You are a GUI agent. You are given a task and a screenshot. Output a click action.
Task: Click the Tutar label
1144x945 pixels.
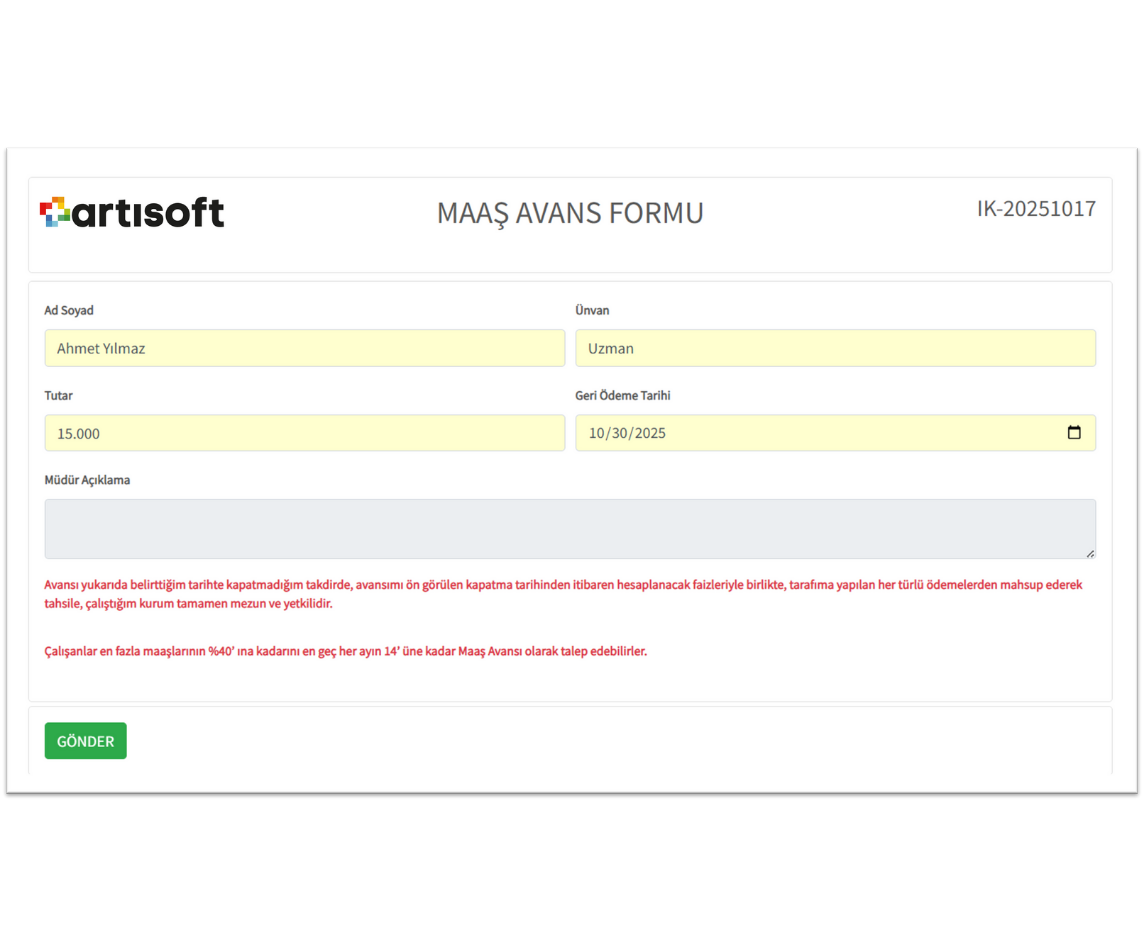coord(58,396)
